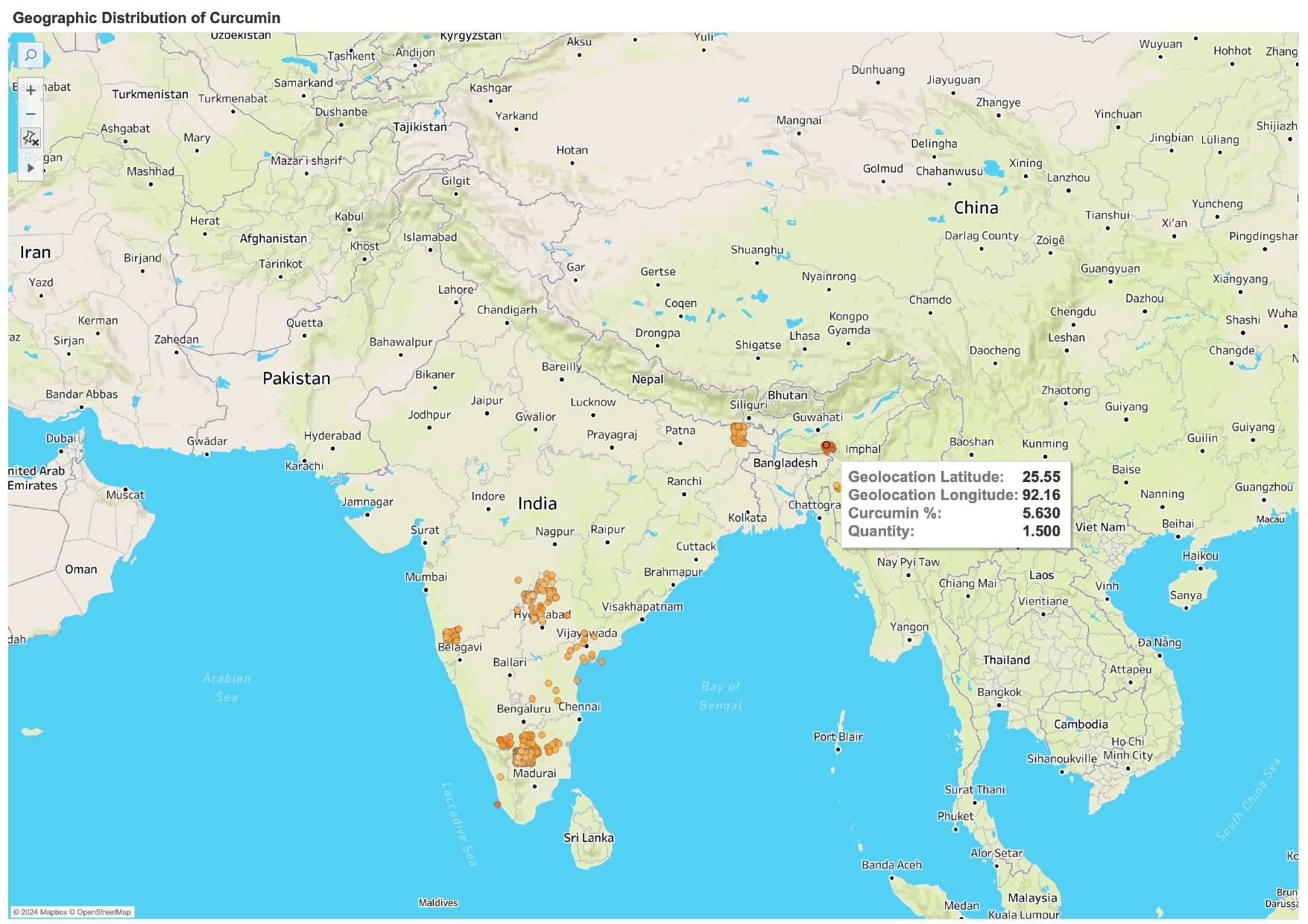This screenshot has height=924, width=1308.
Task: Click the 'Yangon' city label
Action: point(909,627)
